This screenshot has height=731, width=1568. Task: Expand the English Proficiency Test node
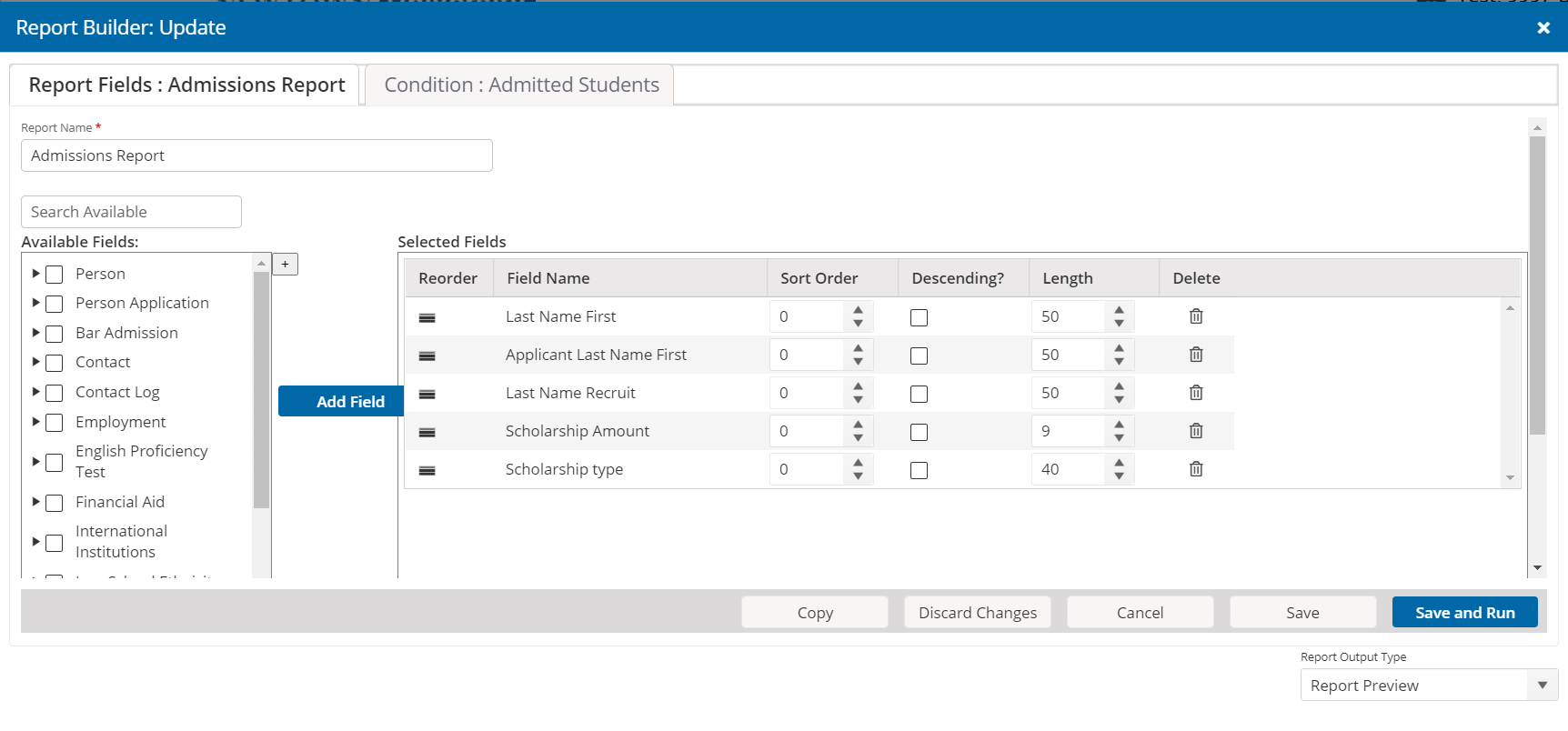click(35, 461)
